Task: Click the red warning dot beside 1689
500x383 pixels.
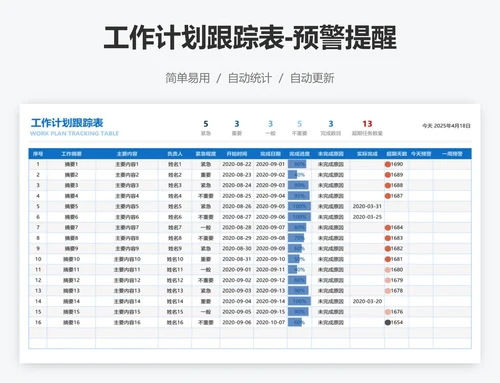Action: click(388, 175)
